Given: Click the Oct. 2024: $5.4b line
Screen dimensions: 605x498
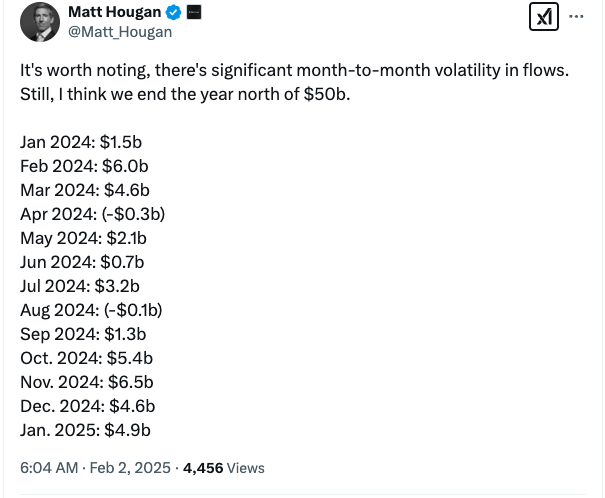Looking at the screenshot, I should click(86, 358).
